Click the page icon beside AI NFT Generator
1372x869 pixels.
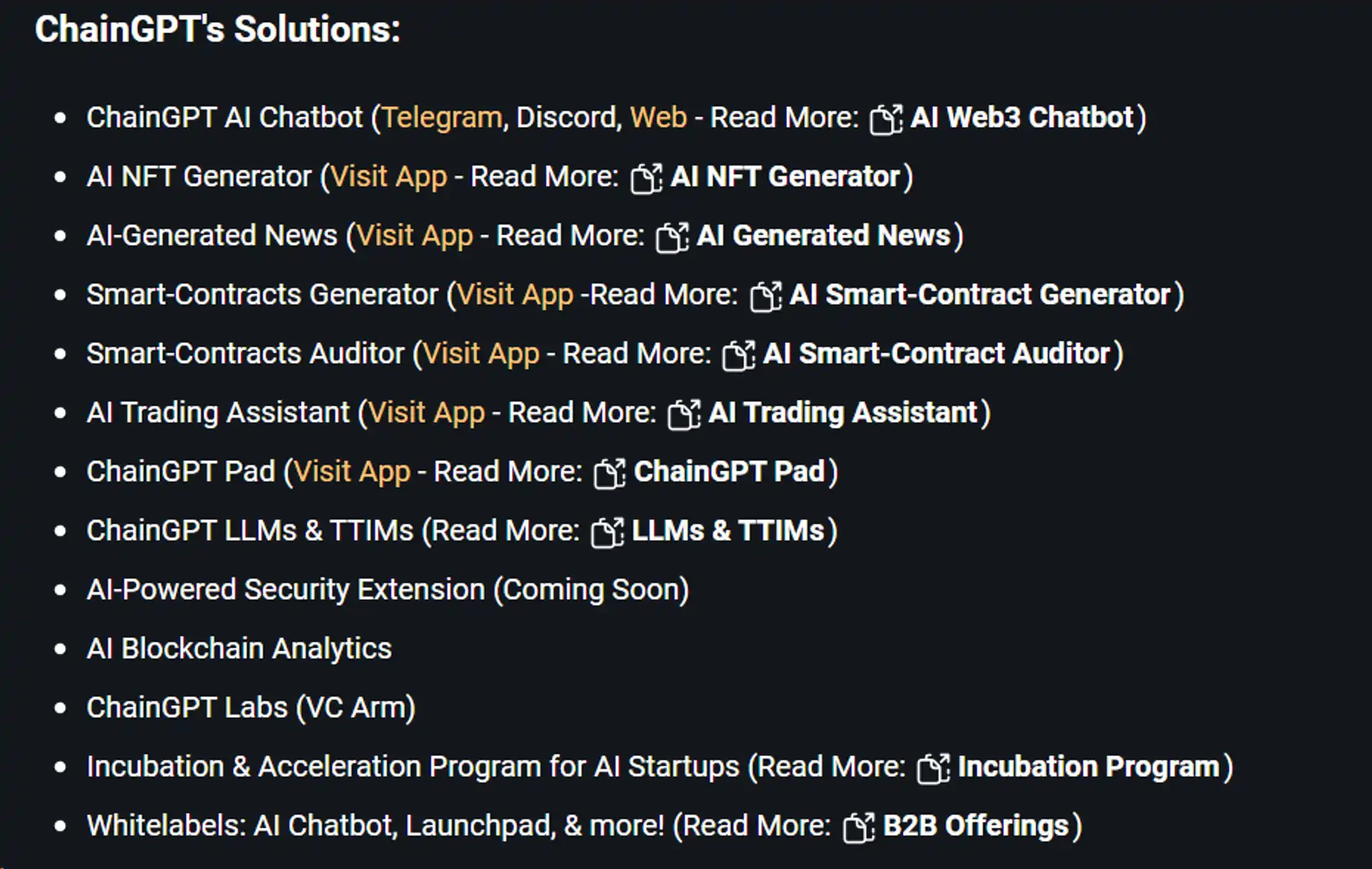click(x=646, y=178)
